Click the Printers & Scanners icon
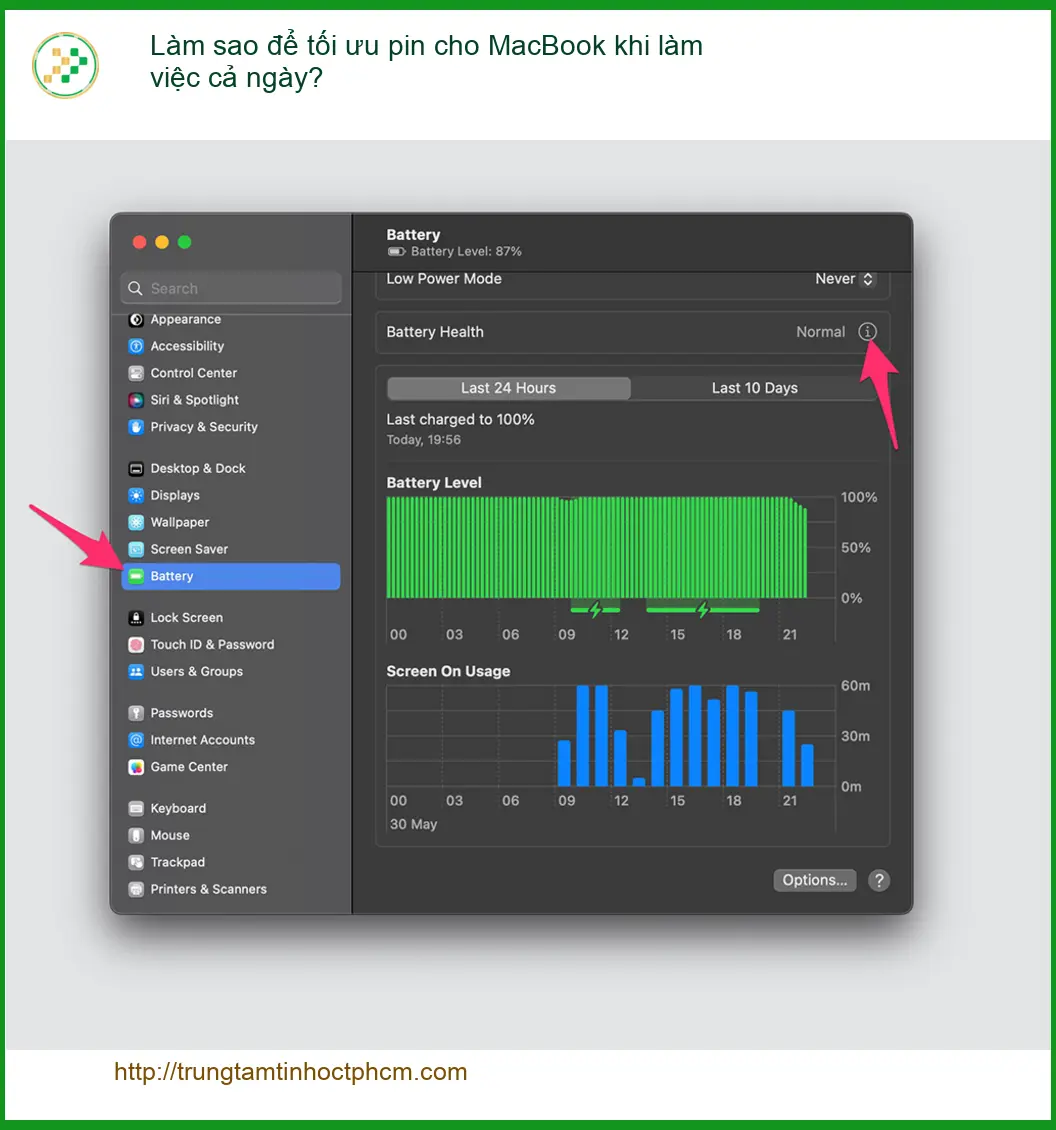 (136, 889)
